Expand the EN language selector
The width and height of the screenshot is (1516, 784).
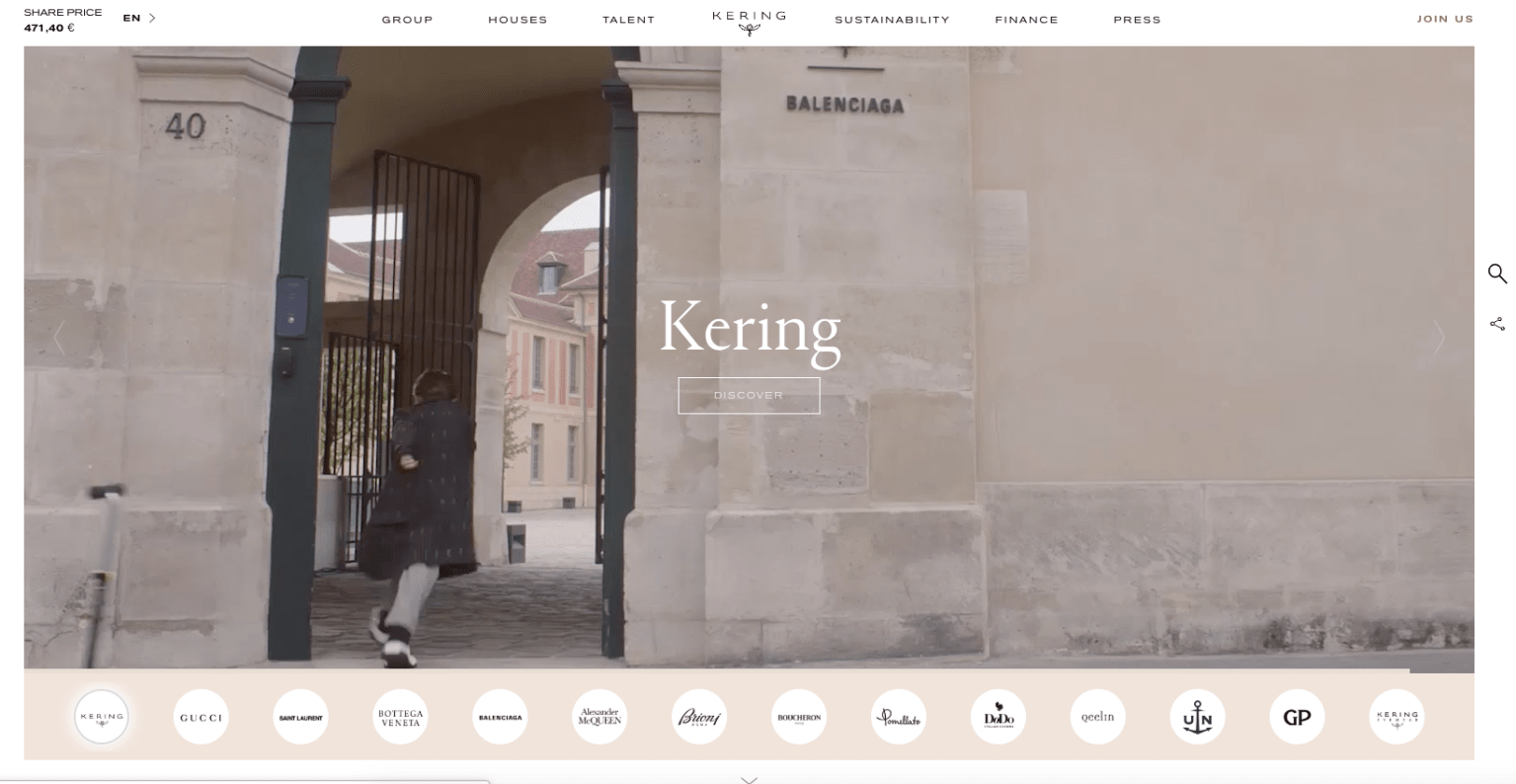(139, 18)
